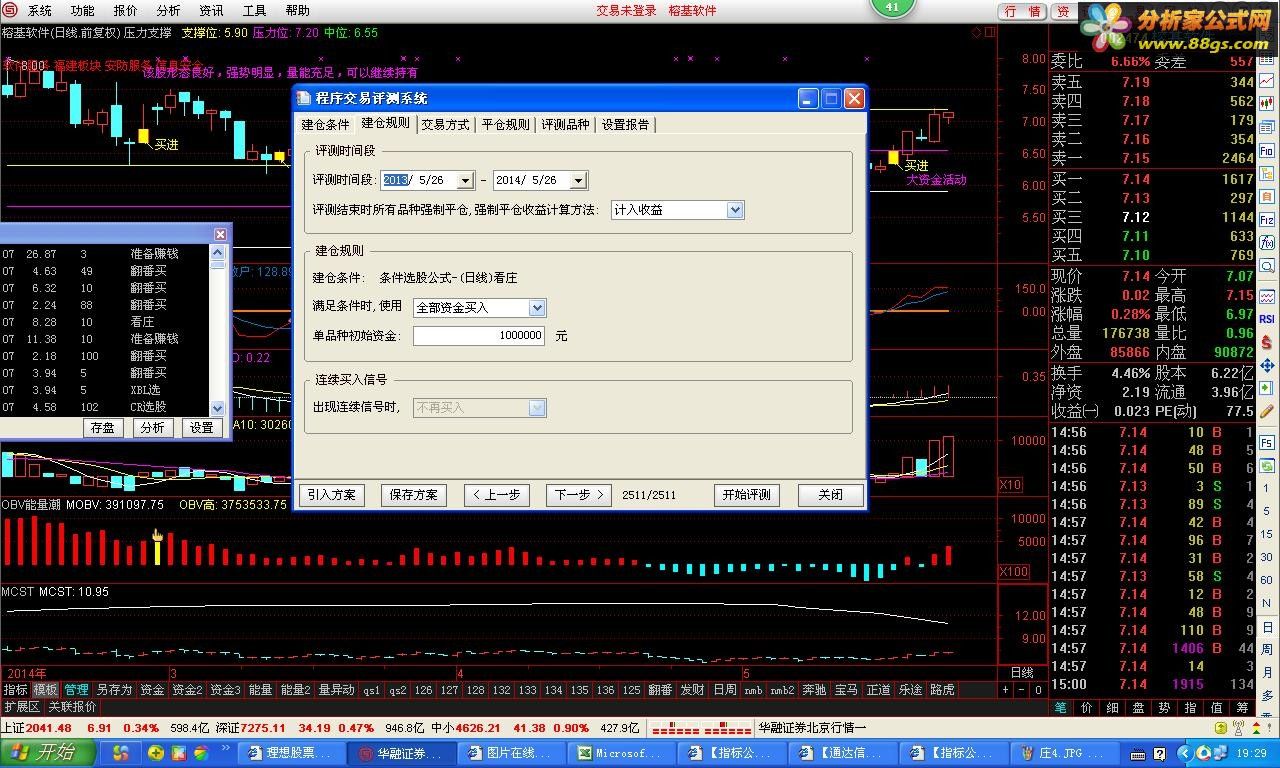Expand the 全部资金买入 combo box

pos(537,308)
